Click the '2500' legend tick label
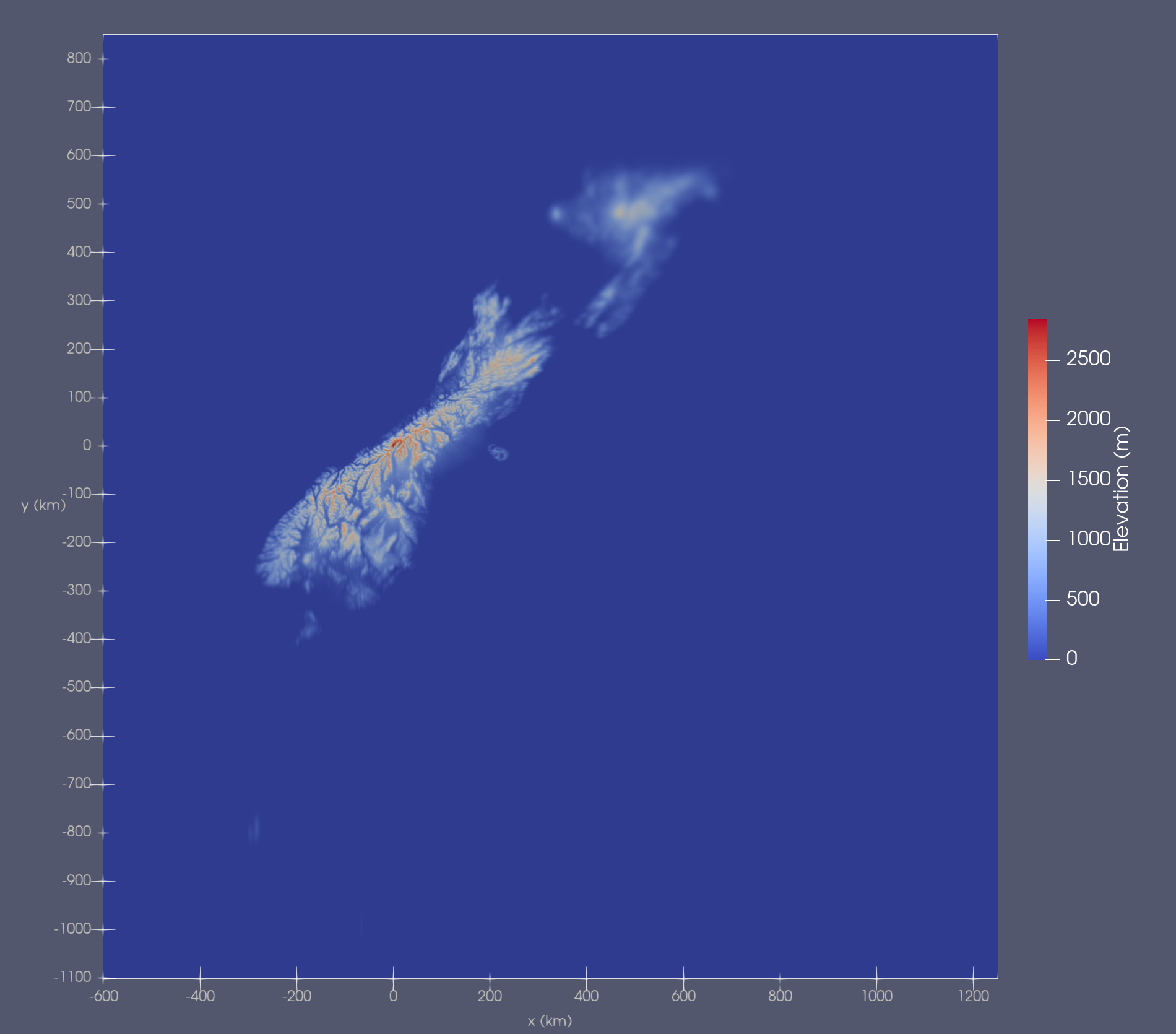Image resolution: width=1176 pixels, height=1034 pixels. pos(1088,358)
